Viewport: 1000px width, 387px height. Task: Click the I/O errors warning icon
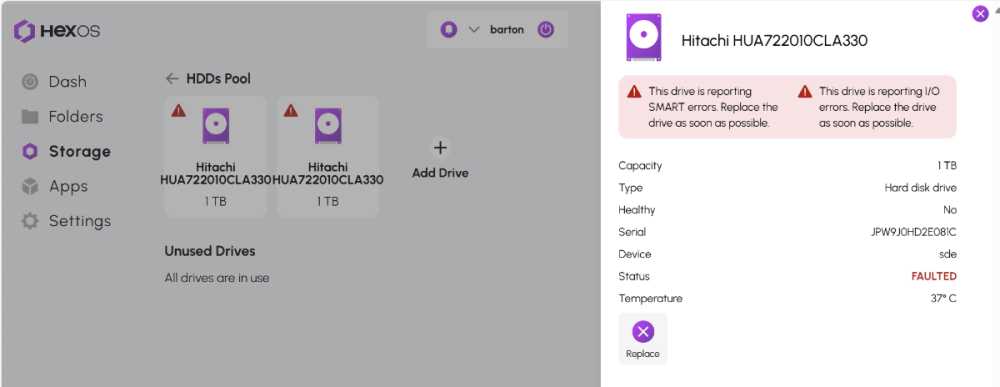(805, 92)
